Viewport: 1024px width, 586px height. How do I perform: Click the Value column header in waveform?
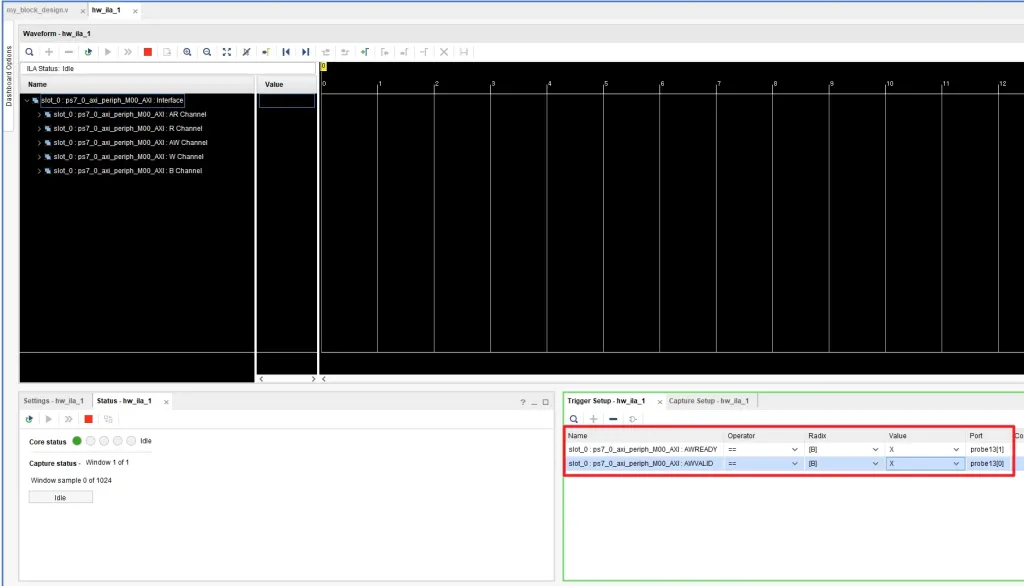(x=287, y=85)
